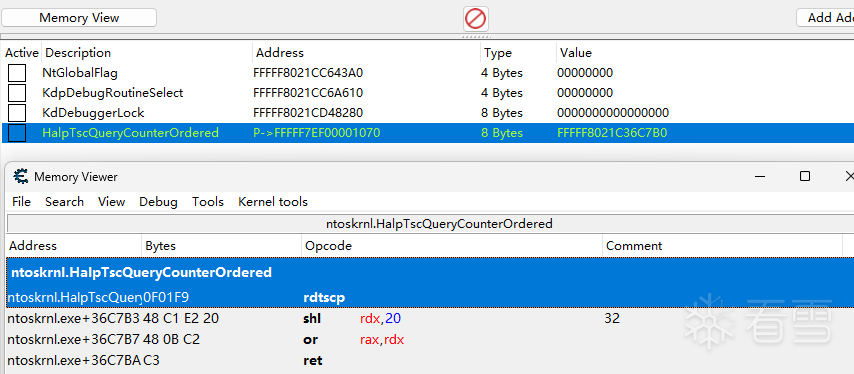Click the Bytes column header

(x=161, y=246)
